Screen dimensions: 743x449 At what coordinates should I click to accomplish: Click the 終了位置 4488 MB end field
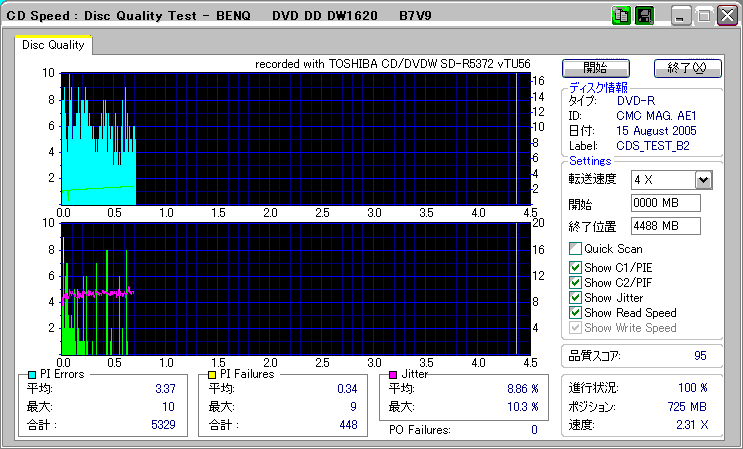[x=666, y=226]
